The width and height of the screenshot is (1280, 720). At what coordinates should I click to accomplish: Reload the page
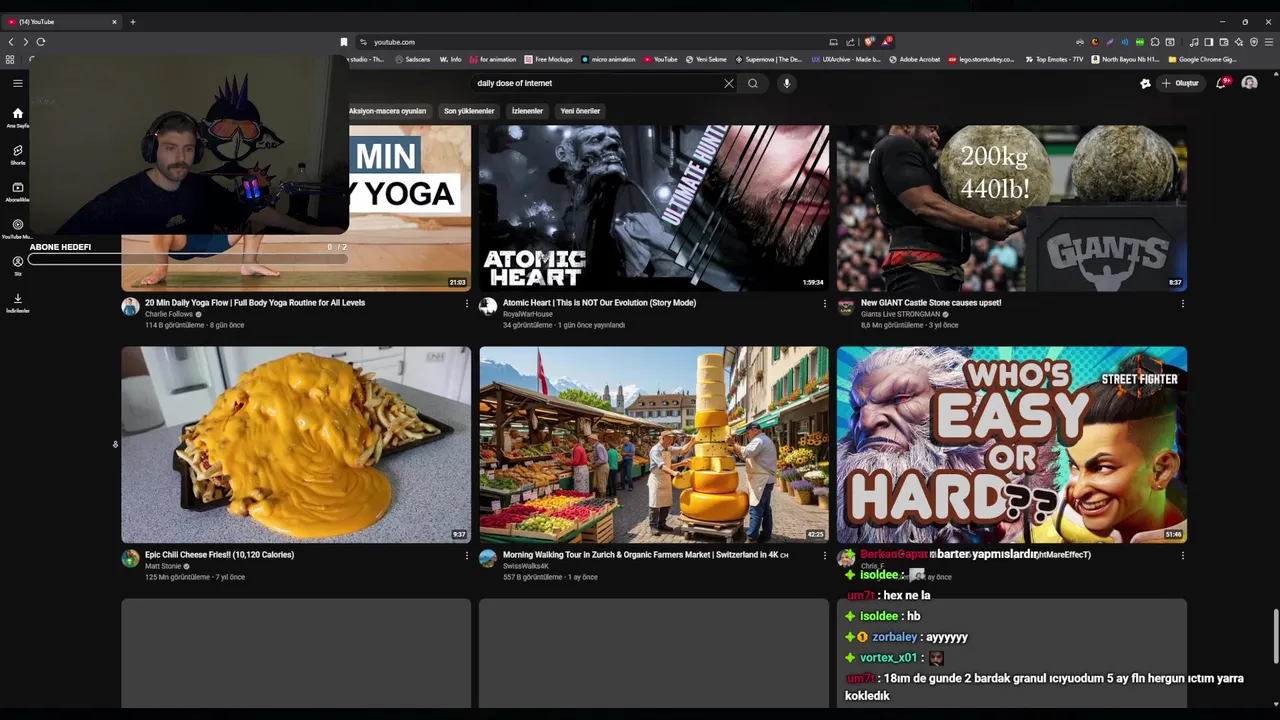[41, 42]
